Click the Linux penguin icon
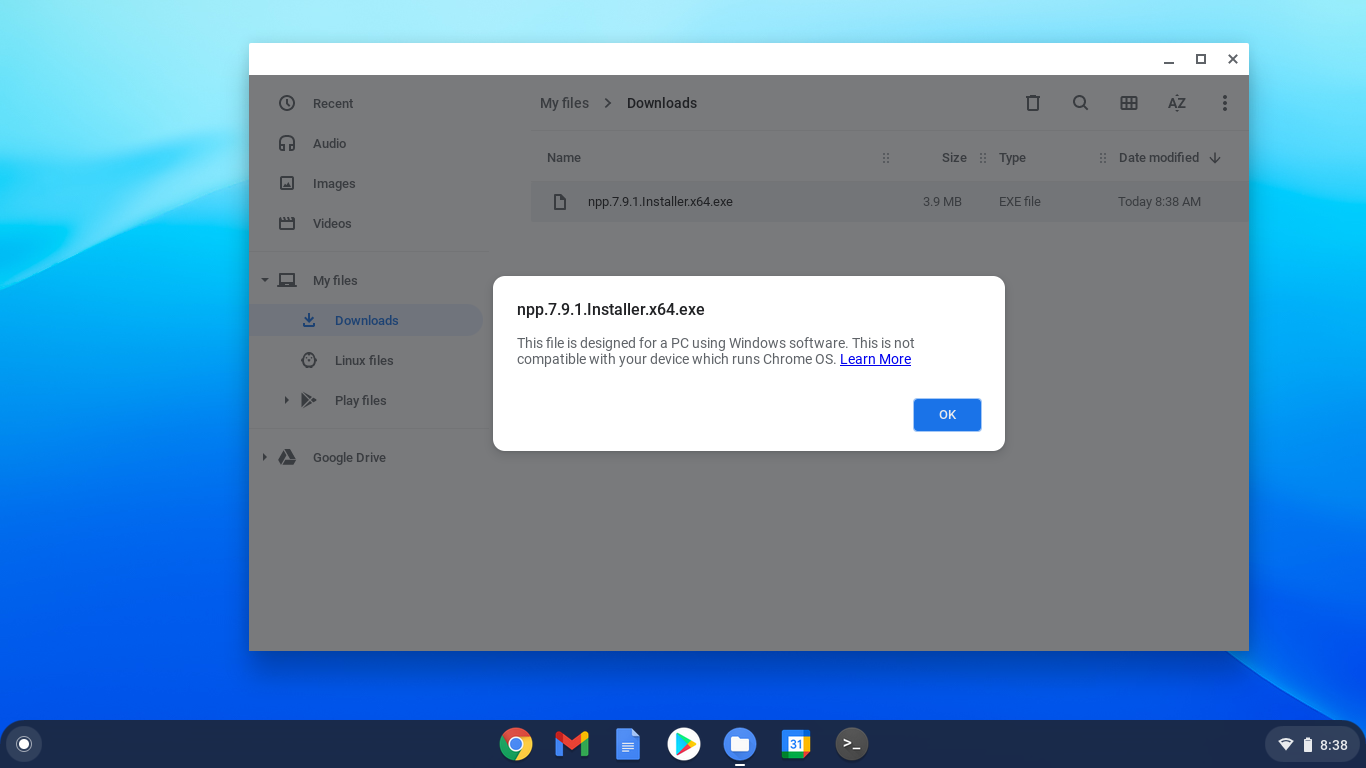 coord(309,360)
